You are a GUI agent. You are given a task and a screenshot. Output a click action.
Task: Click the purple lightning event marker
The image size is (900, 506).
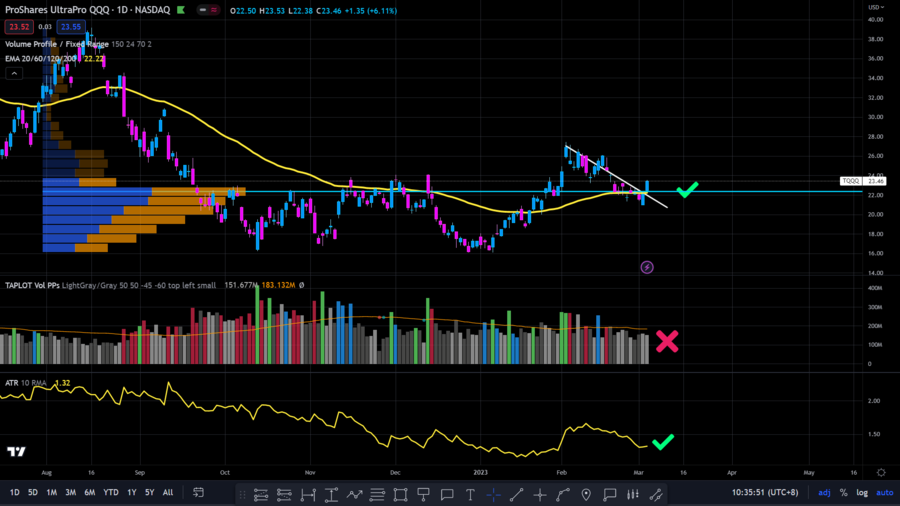point(647,267)
